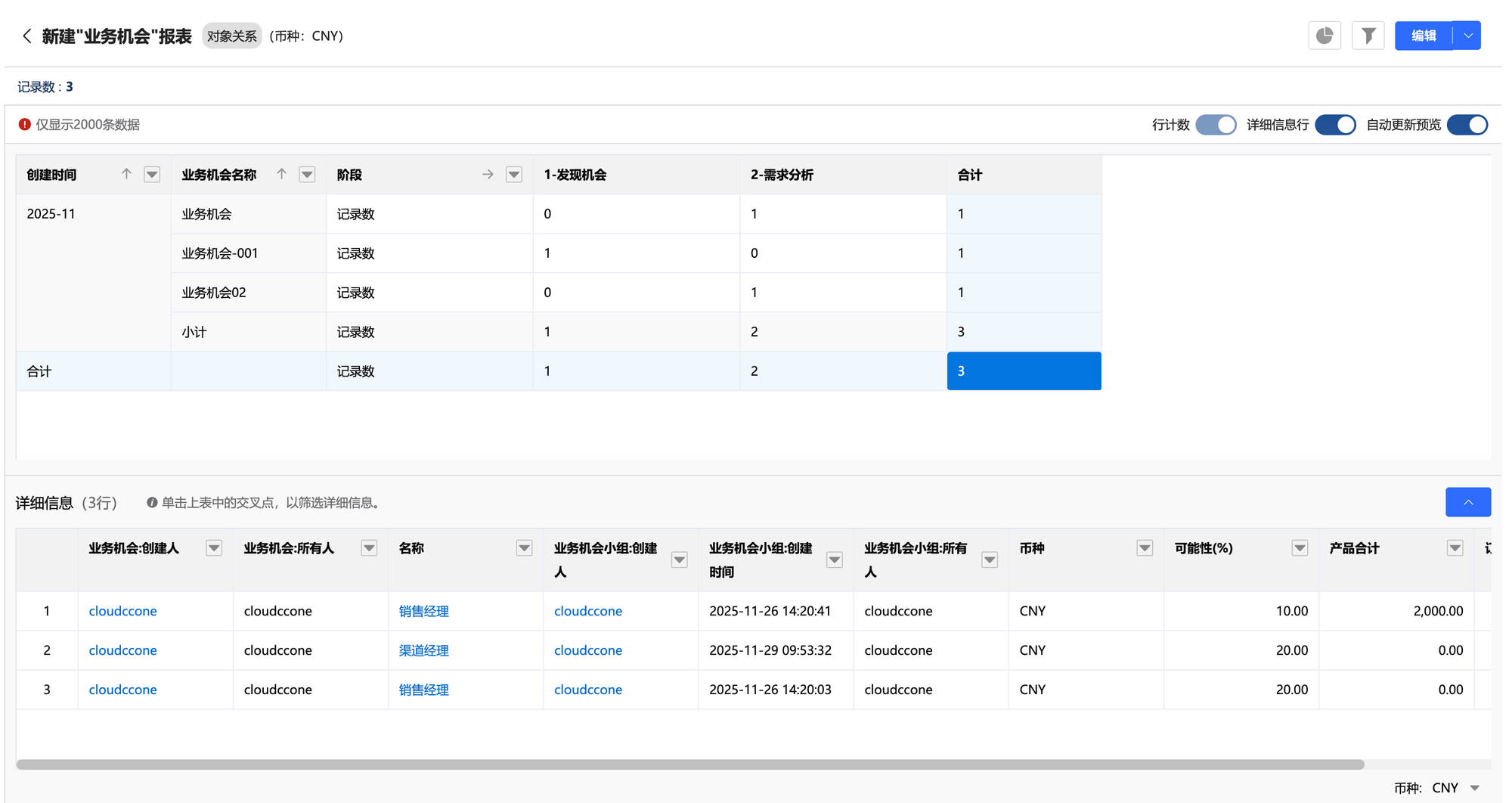1512x803 pixels.
Task: Toggle the 行计数 switch
Action: pos(1216,125)
